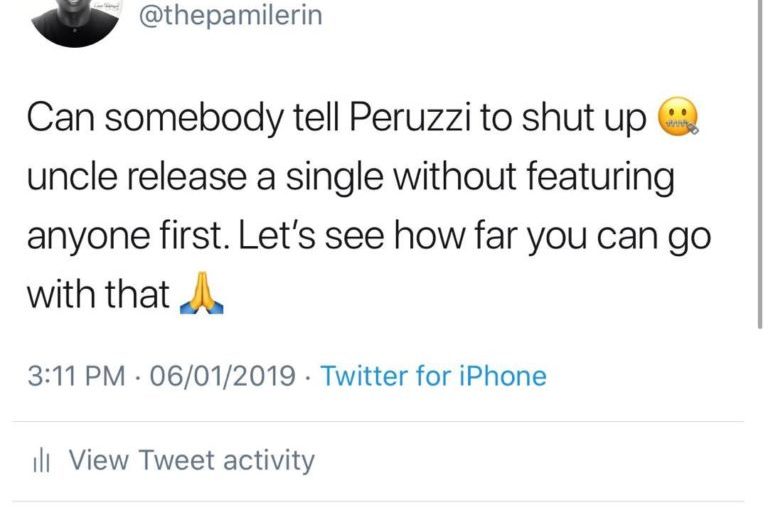Tap the Tweet activity bar chart icon
The height and width of the screenshot is (508, 768).
[x=42, y=461]
